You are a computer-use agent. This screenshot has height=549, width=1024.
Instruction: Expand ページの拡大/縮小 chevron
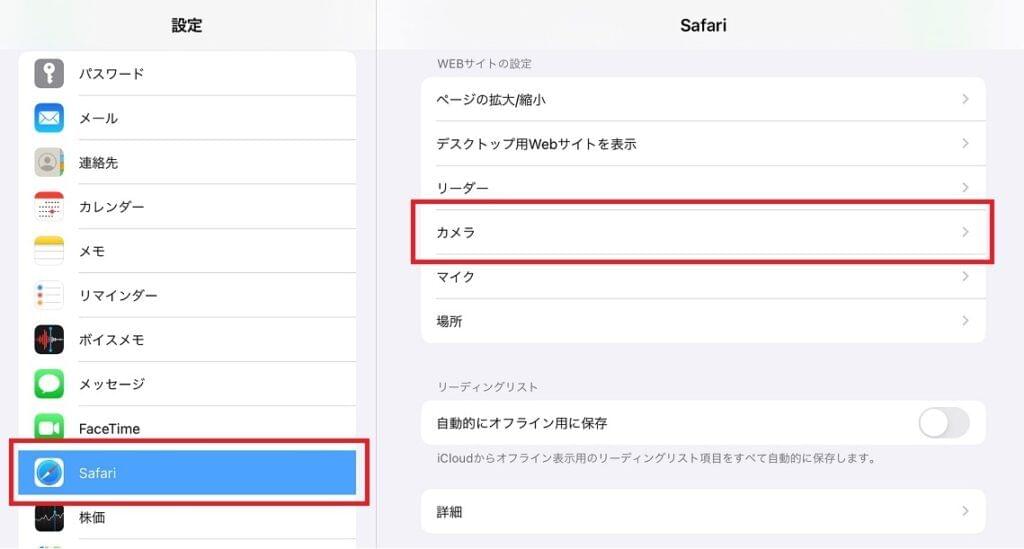965,99
